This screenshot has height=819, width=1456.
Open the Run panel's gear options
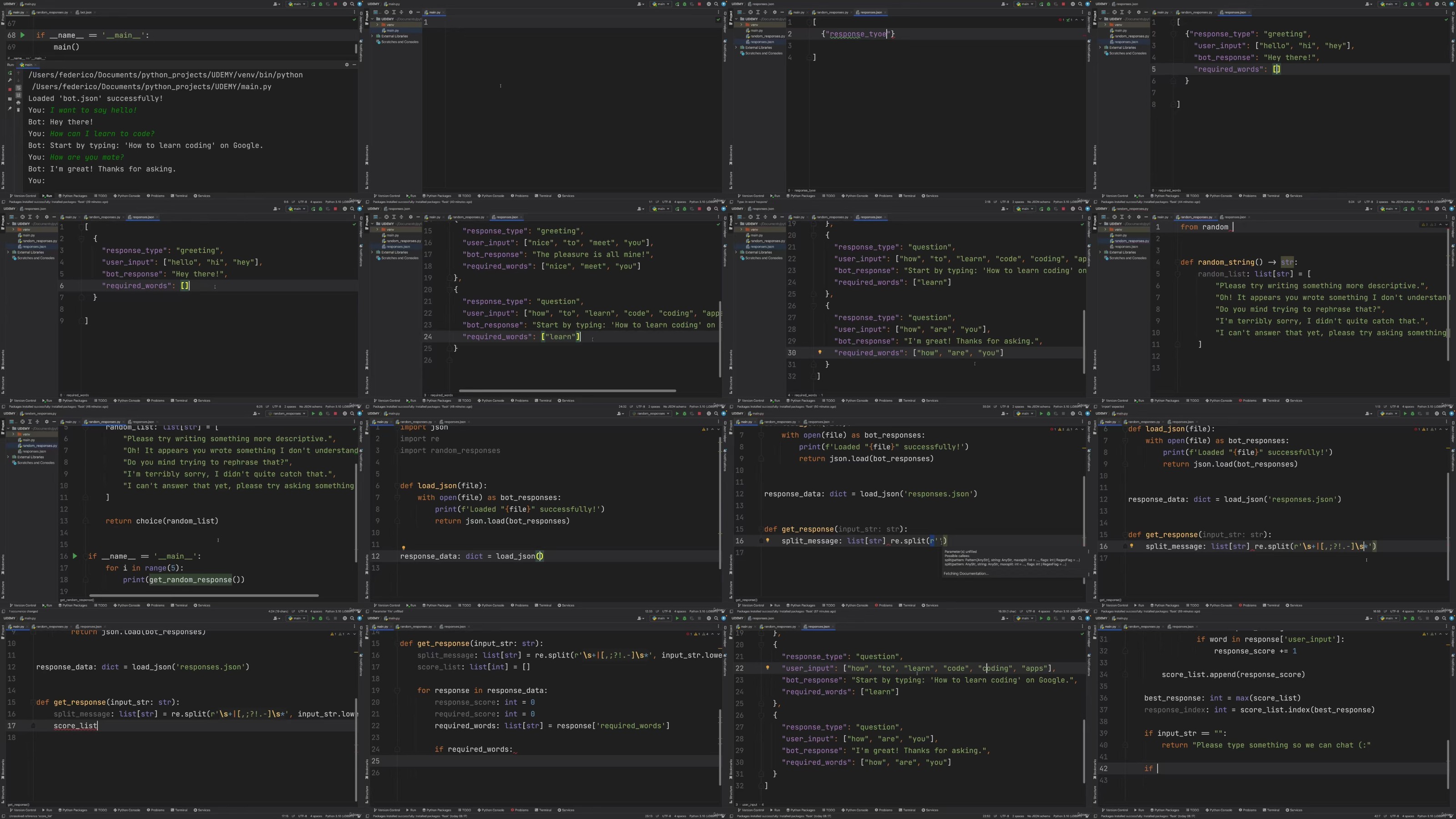coord(346,65)
